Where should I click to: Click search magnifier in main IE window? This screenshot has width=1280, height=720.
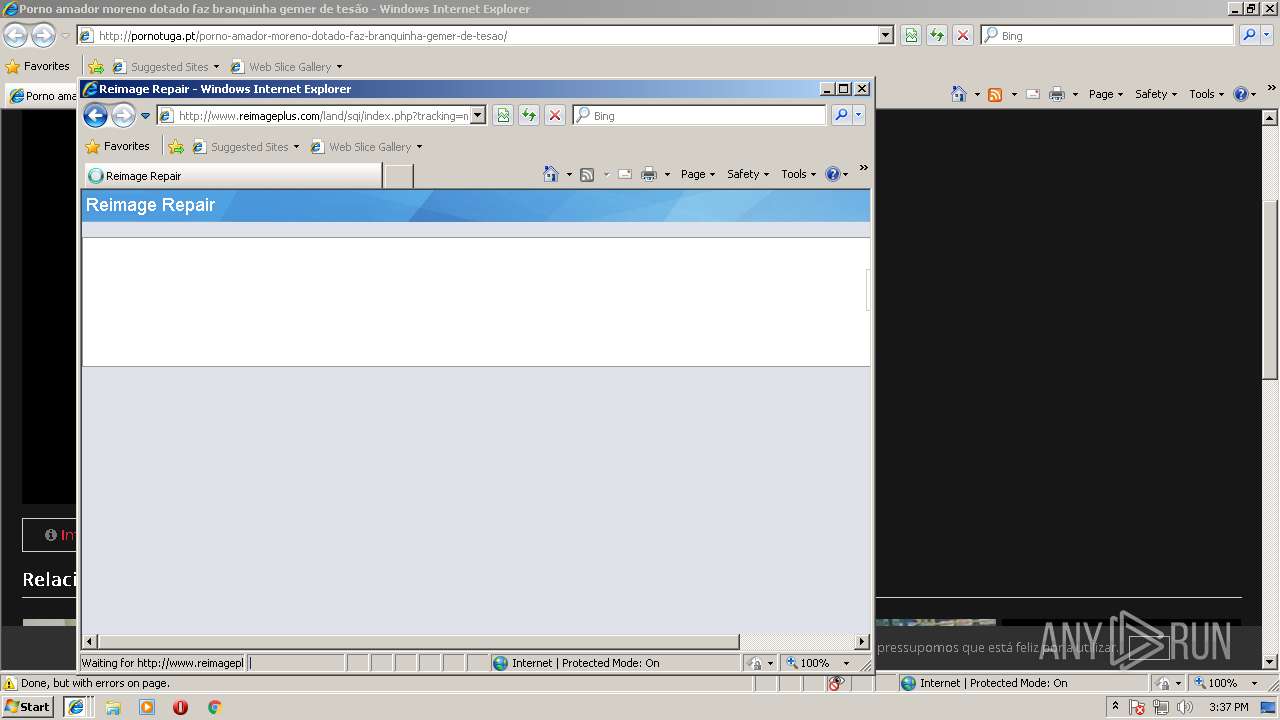click(x=1249, y=36)
